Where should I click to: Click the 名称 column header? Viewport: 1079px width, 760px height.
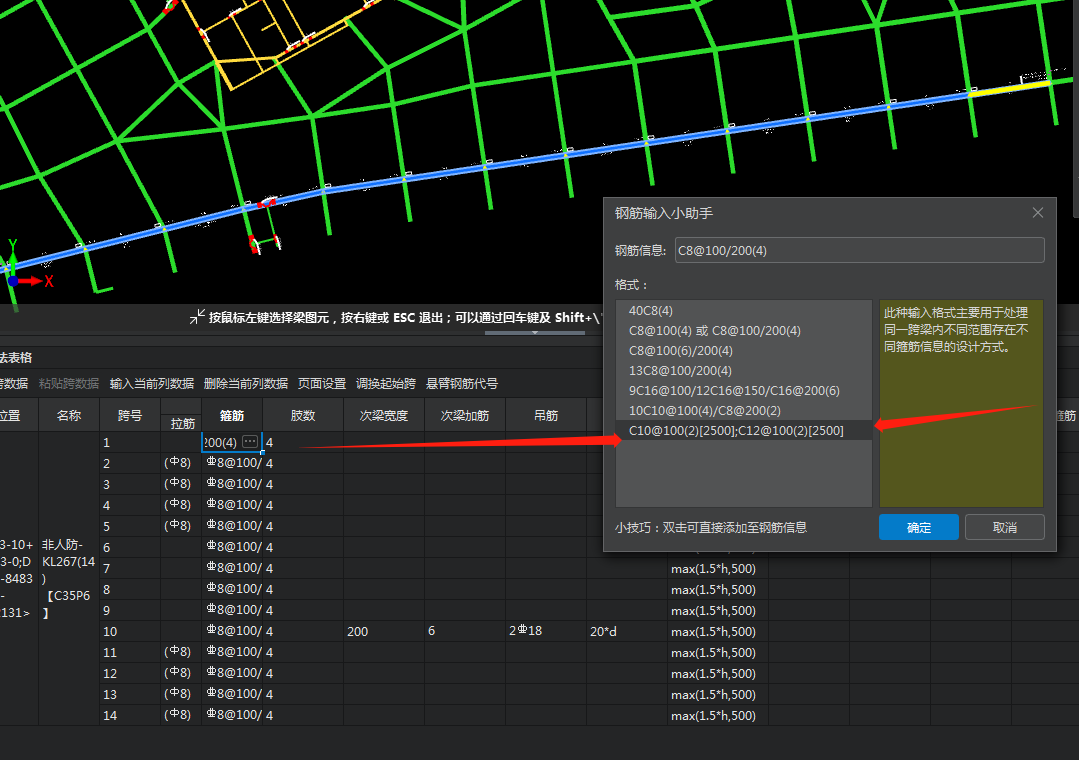(69, 415)
